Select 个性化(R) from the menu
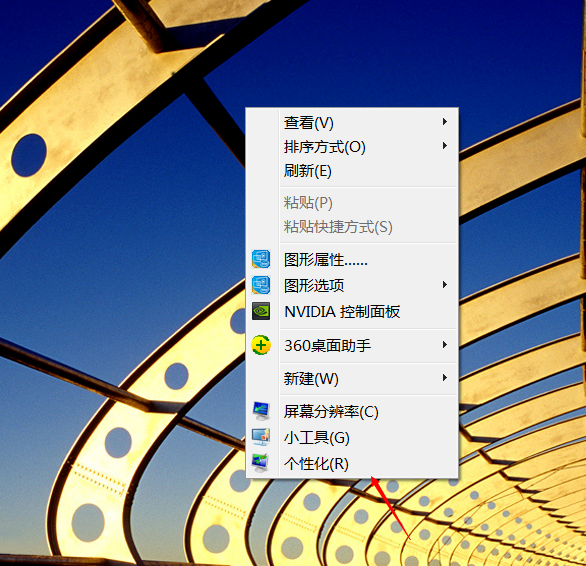This screenshot has width=586, height=566. (351, 463)
